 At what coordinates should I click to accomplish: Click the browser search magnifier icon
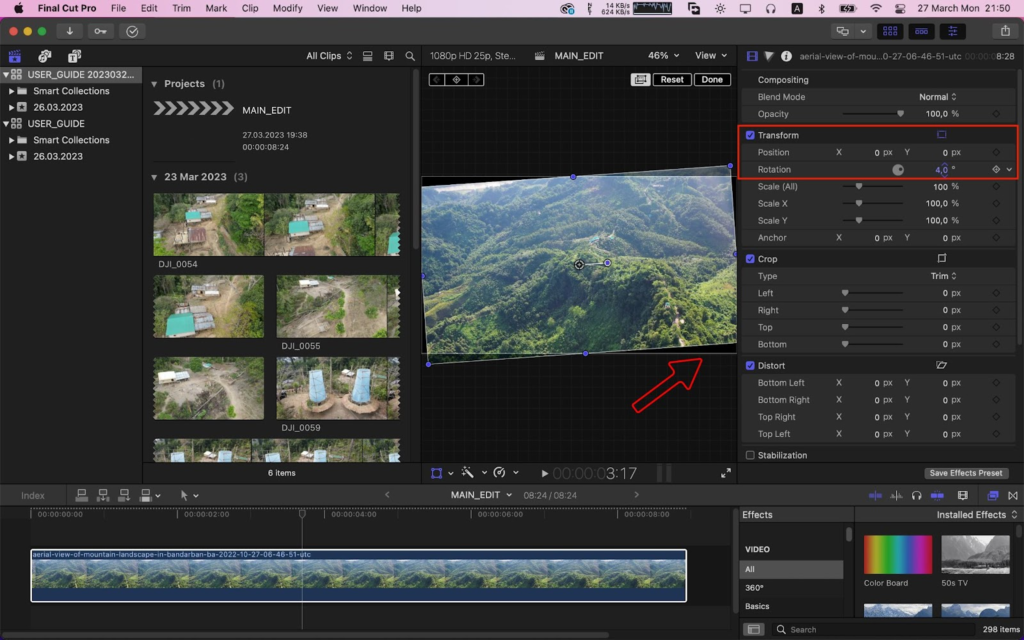[x=410, y=56]
